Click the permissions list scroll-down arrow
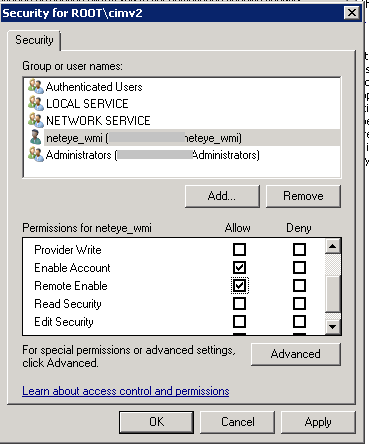Viewport: 369px width, 444px height. [332, 327]
